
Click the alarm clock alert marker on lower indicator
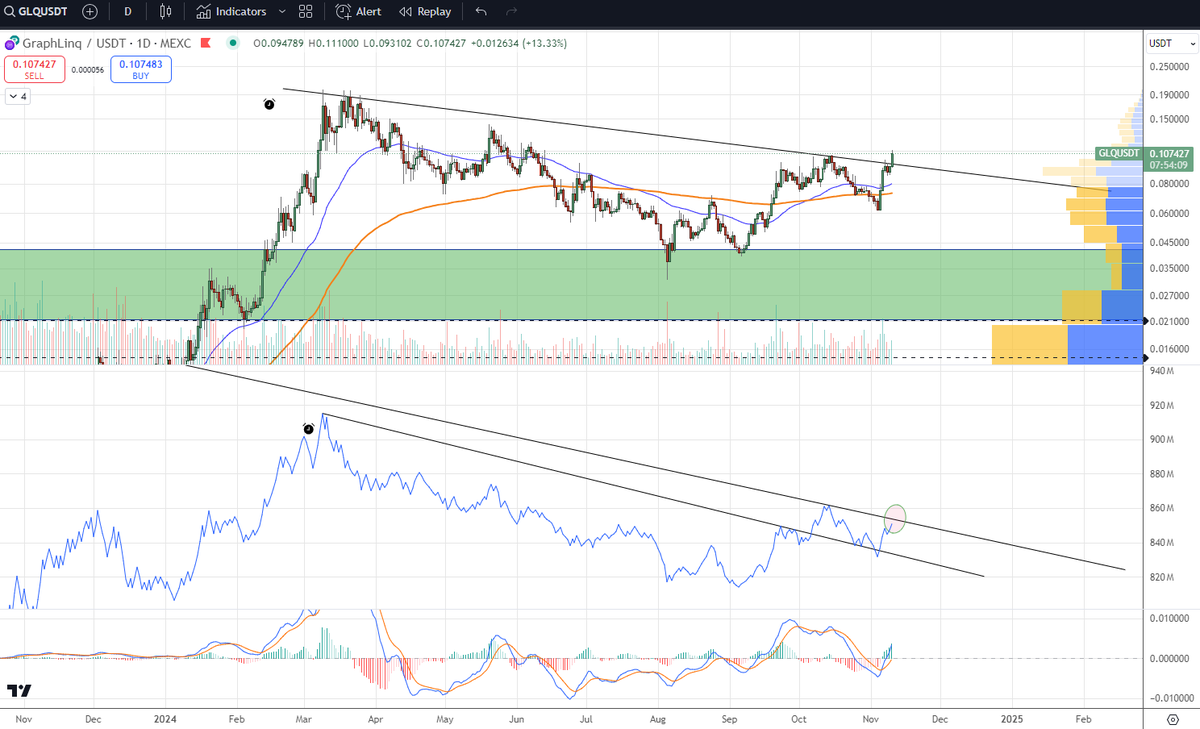coord(309,429)
